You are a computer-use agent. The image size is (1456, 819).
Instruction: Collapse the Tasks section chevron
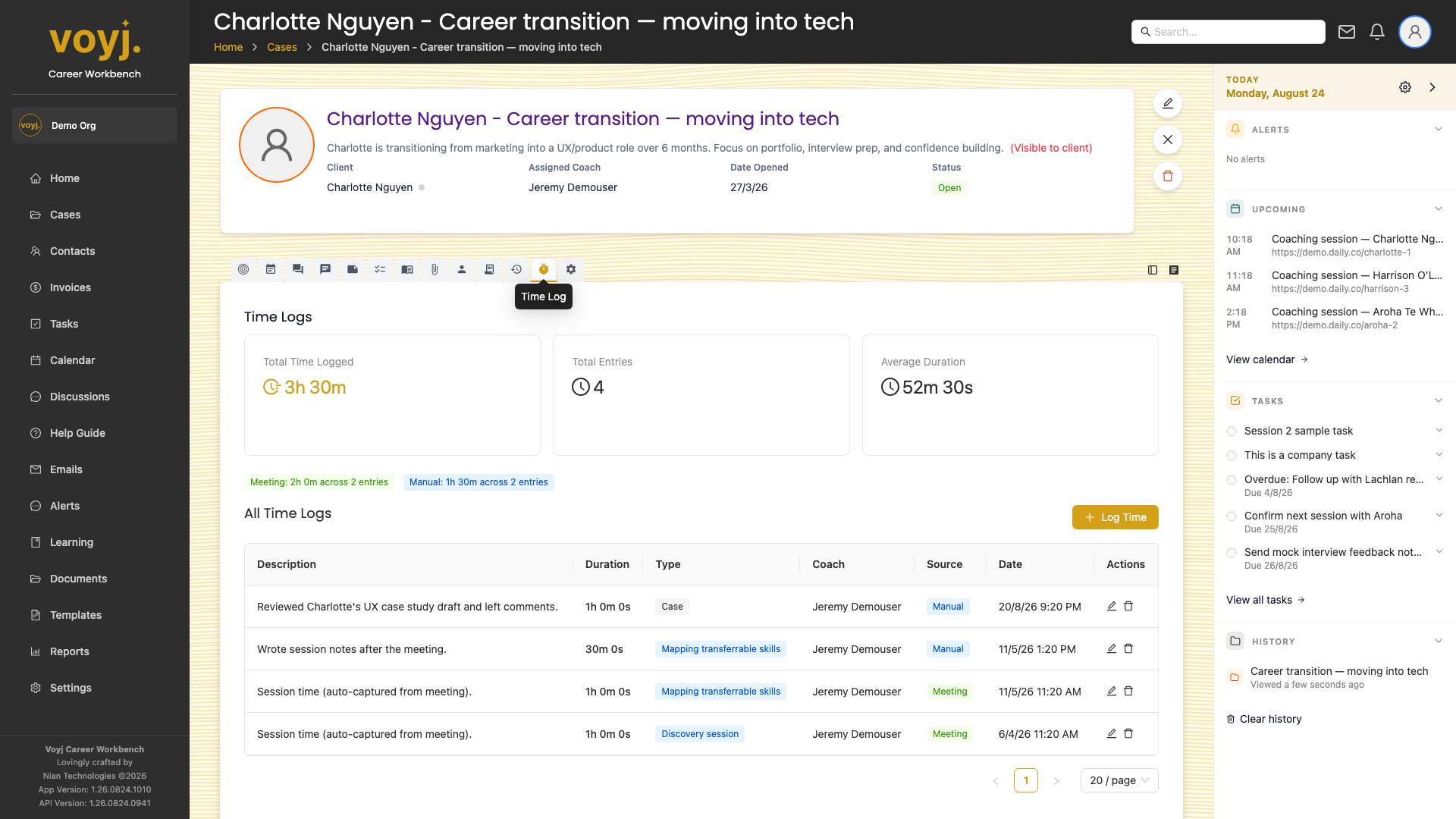1439,400
